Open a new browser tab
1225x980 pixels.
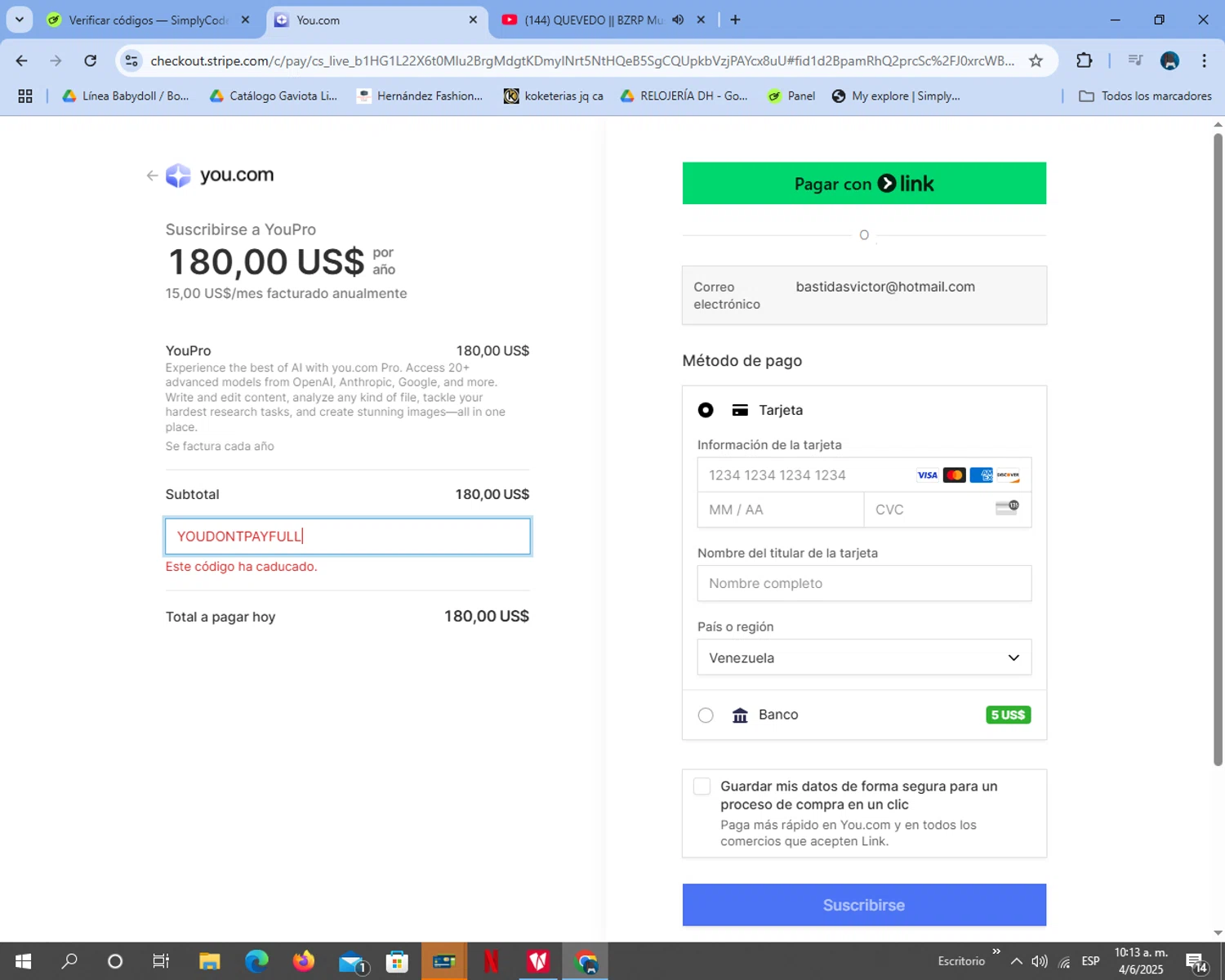click(x=735, y=20)
